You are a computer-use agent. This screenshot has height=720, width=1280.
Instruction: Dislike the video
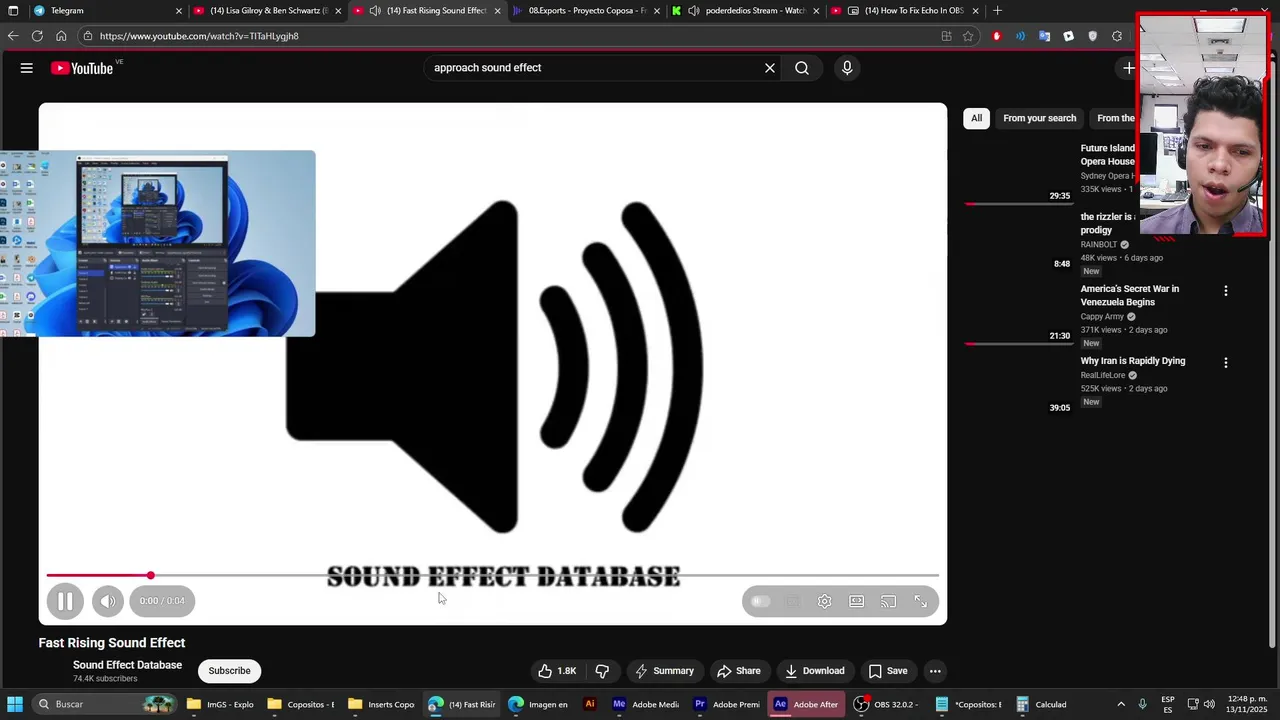[602, 671]
